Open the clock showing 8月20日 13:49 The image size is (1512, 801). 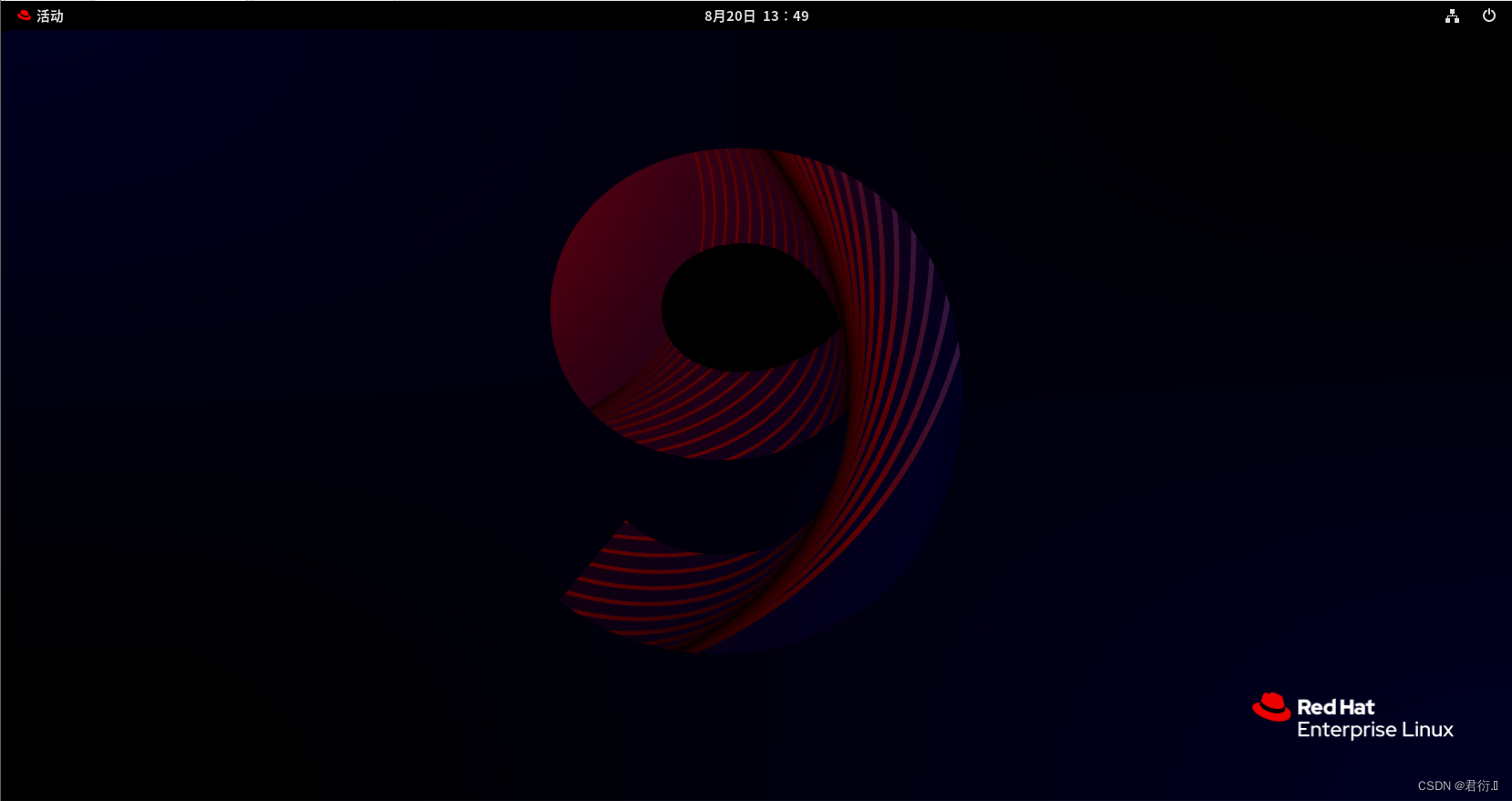756,15
